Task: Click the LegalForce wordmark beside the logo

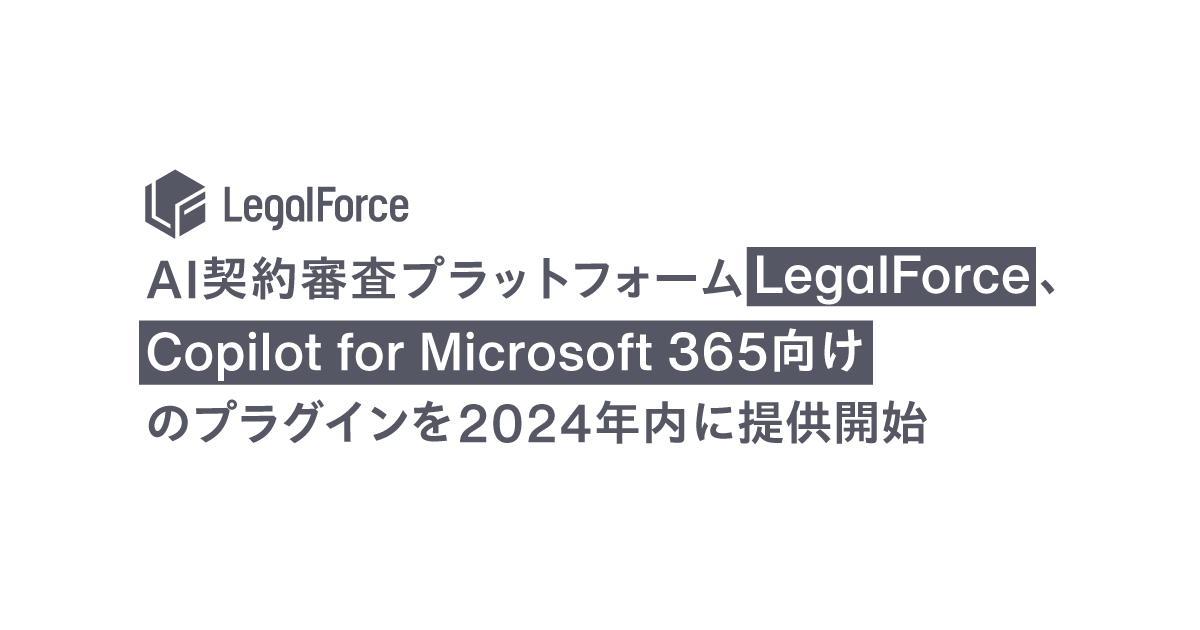Action: click(316, 207)
